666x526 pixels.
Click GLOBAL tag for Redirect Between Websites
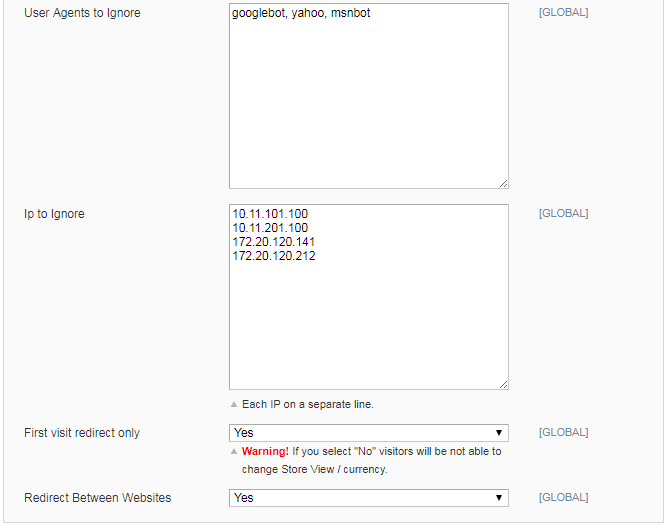click(x=563, y=497)
